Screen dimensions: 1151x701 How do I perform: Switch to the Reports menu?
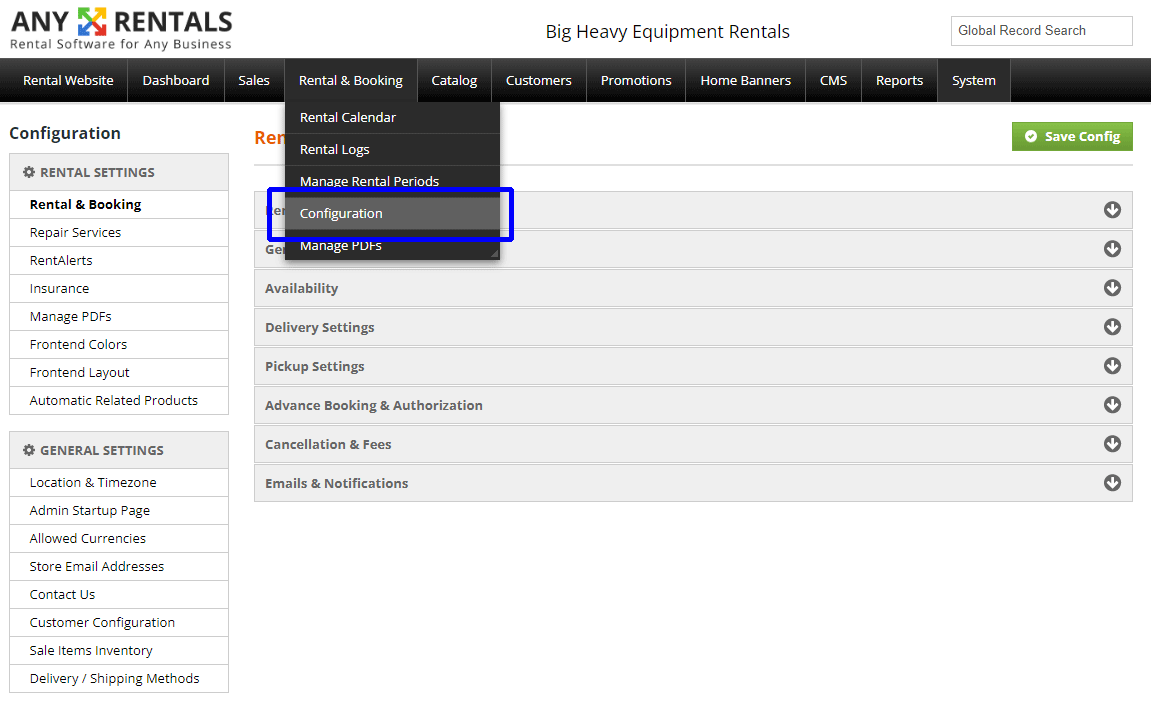898,80
